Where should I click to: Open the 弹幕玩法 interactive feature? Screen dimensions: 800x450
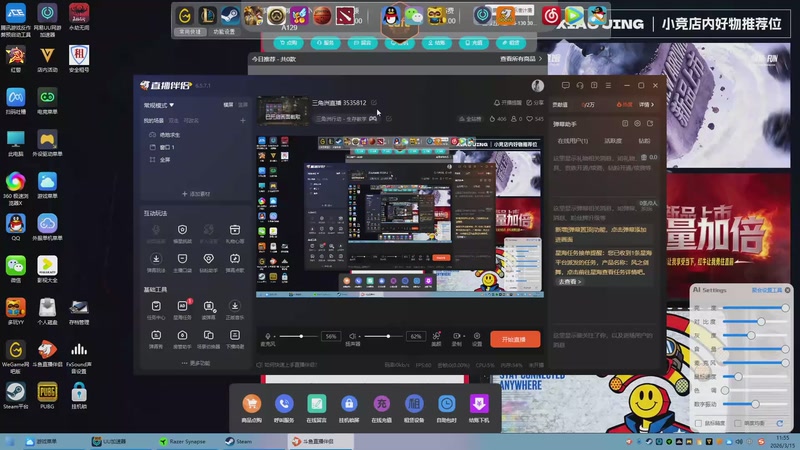(x=156, y=262)
